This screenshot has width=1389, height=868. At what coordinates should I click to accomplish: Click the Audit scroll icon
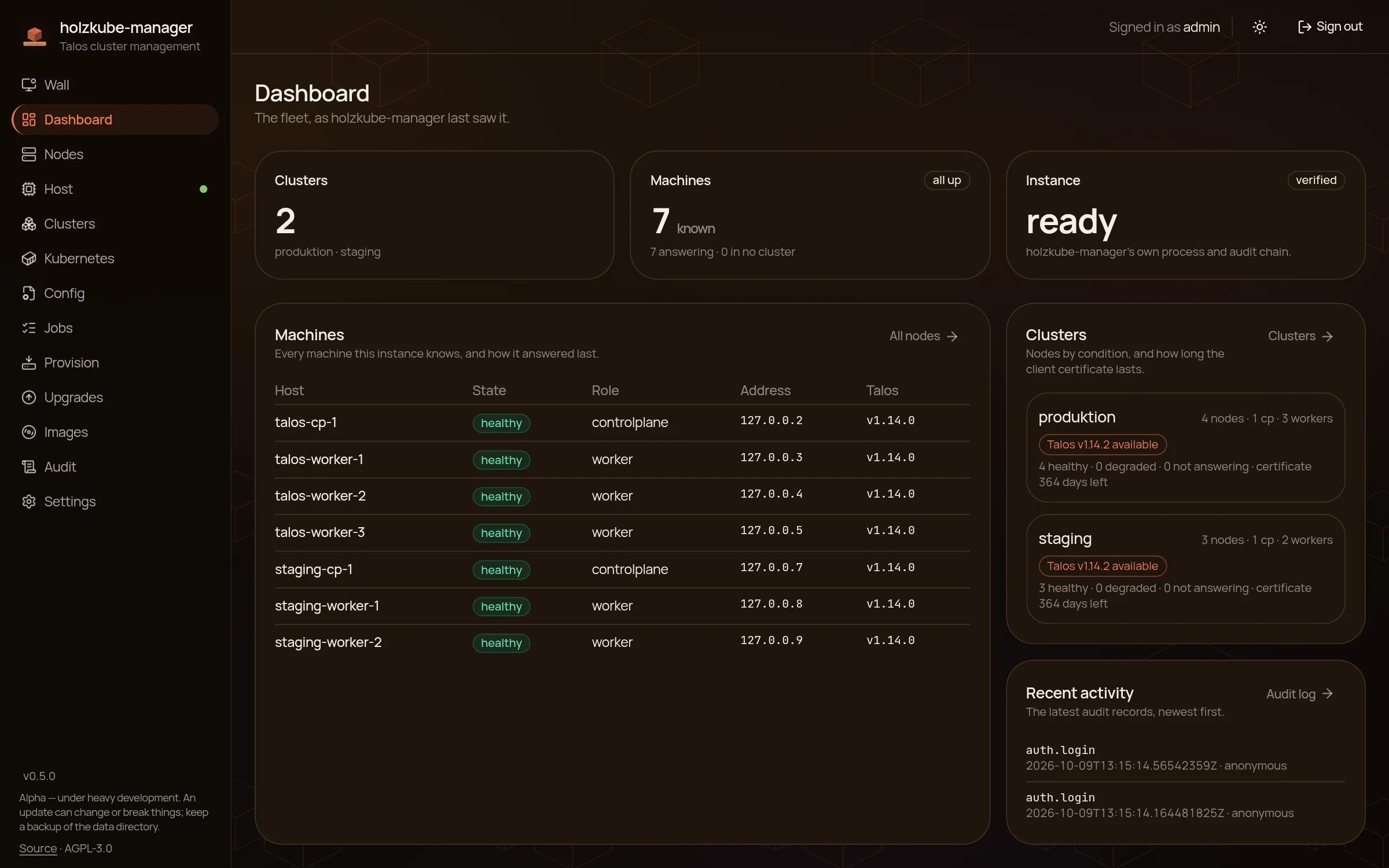[x=29, y=467]
